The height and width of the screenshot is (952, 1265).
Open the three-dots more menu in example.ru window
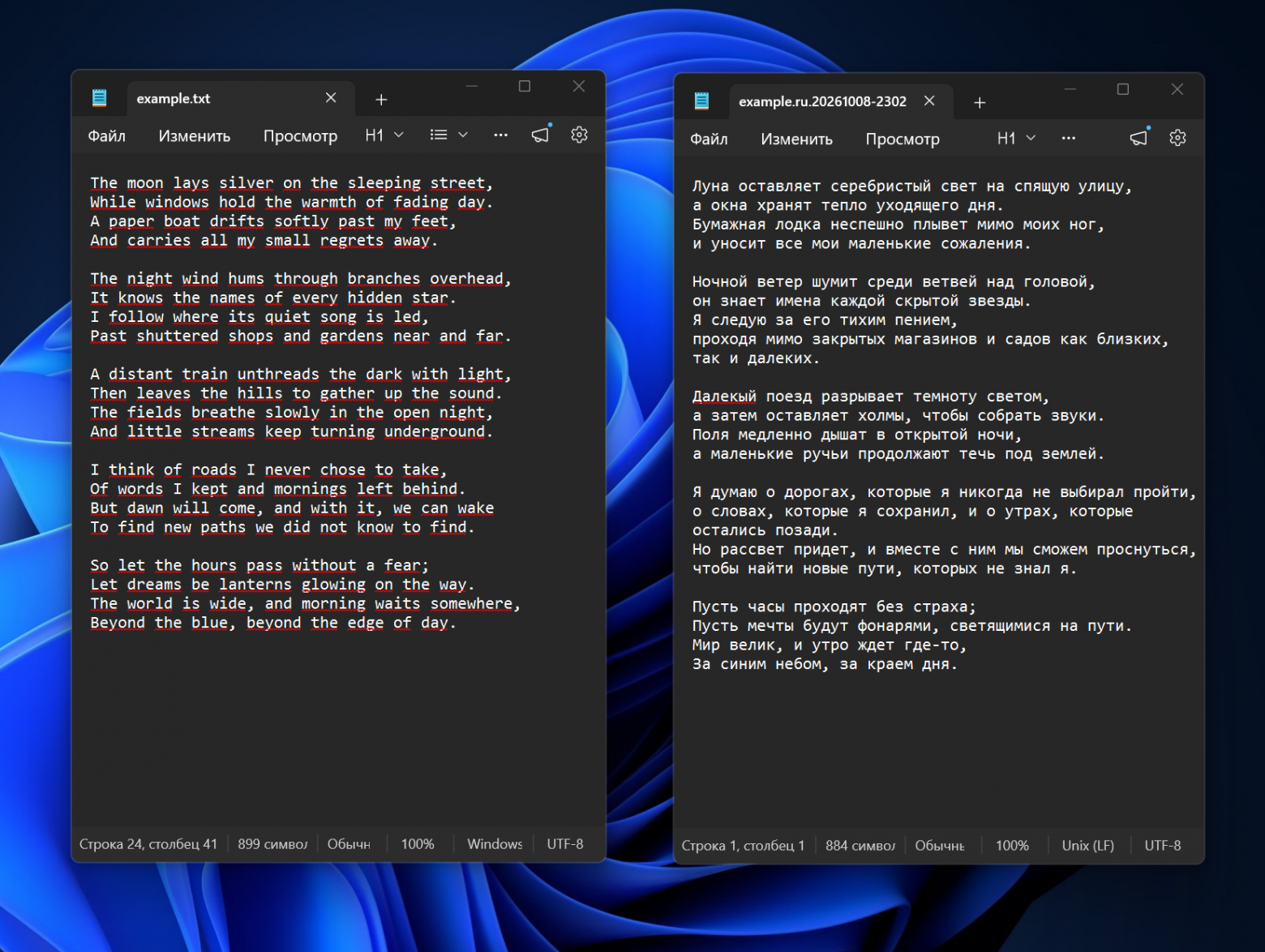click(1069, 139)
